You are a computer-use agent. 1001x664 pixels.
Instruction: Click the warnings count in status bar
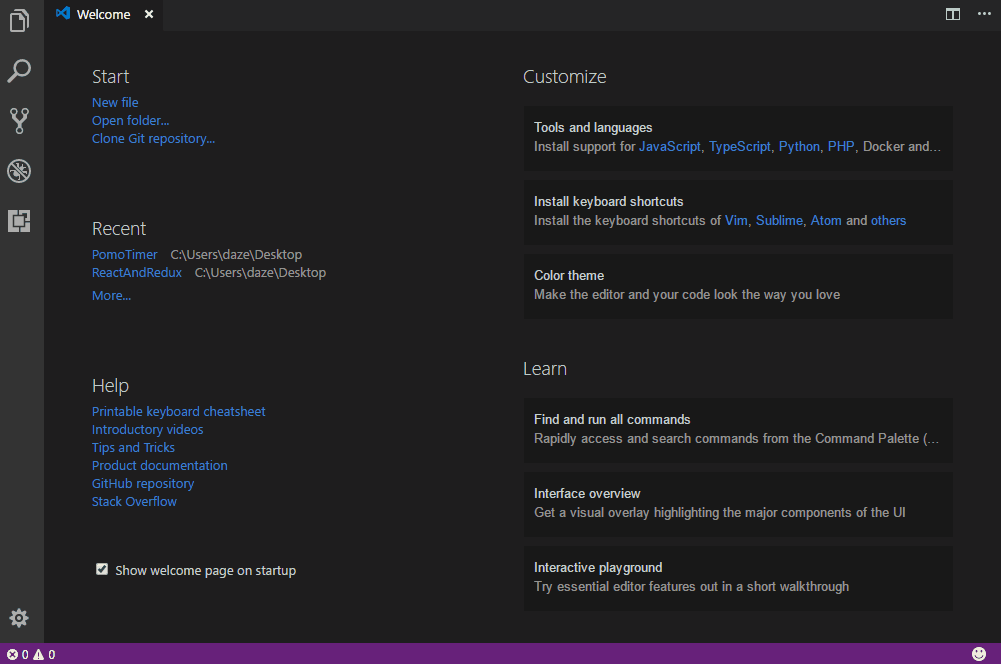44,654
